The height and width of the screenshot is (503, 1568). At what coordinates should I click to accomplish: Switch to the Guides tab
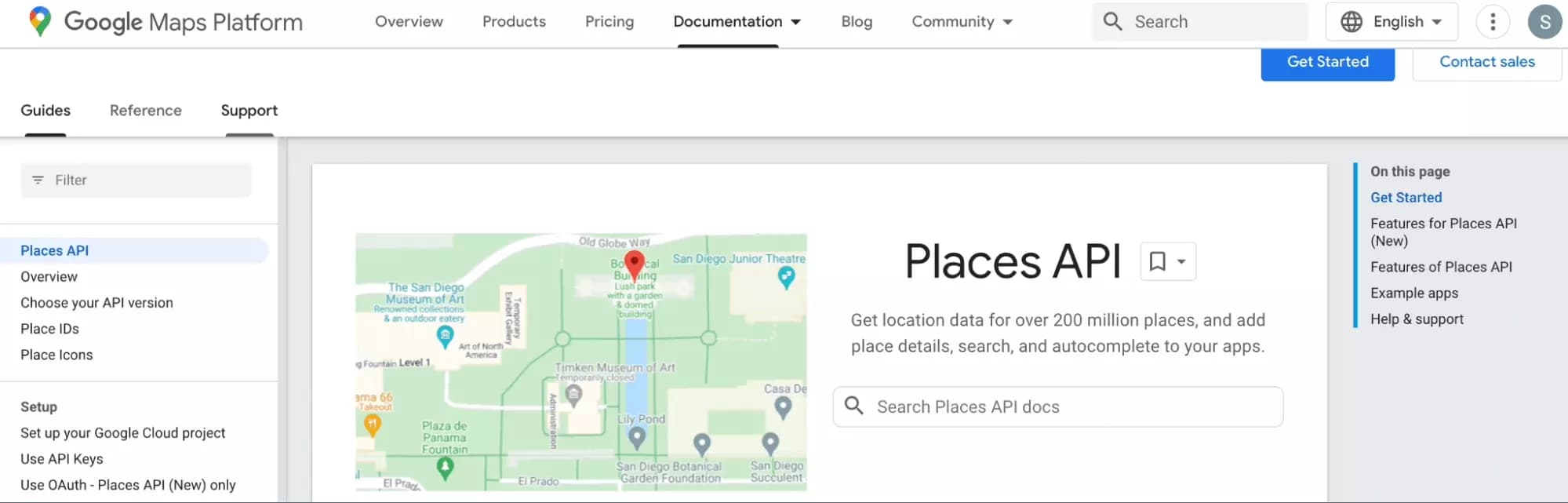coord(45,111)
